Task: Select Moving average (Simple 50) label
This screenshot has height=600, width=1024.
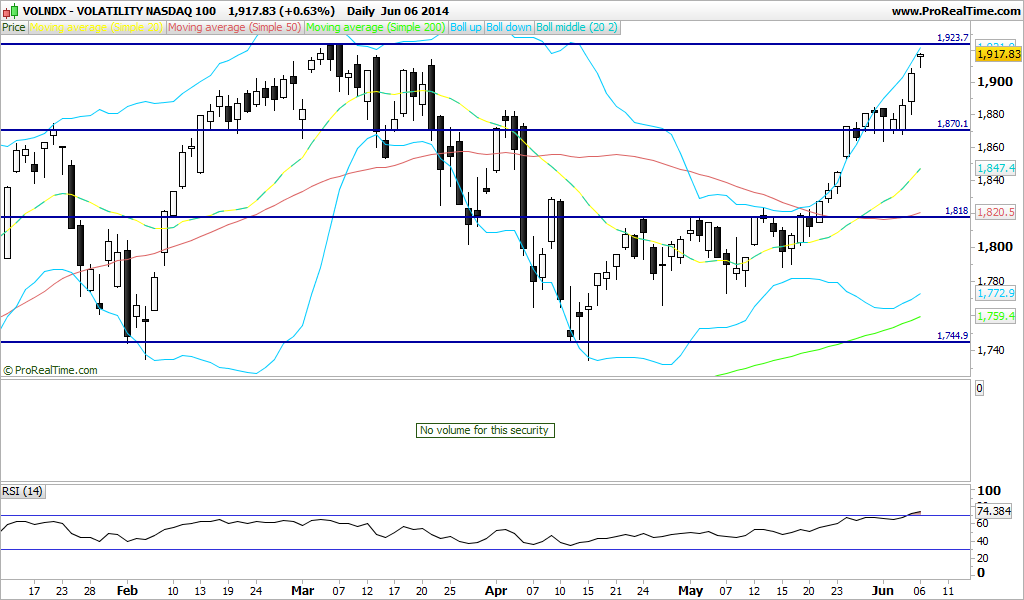Action: coord(235,27)
